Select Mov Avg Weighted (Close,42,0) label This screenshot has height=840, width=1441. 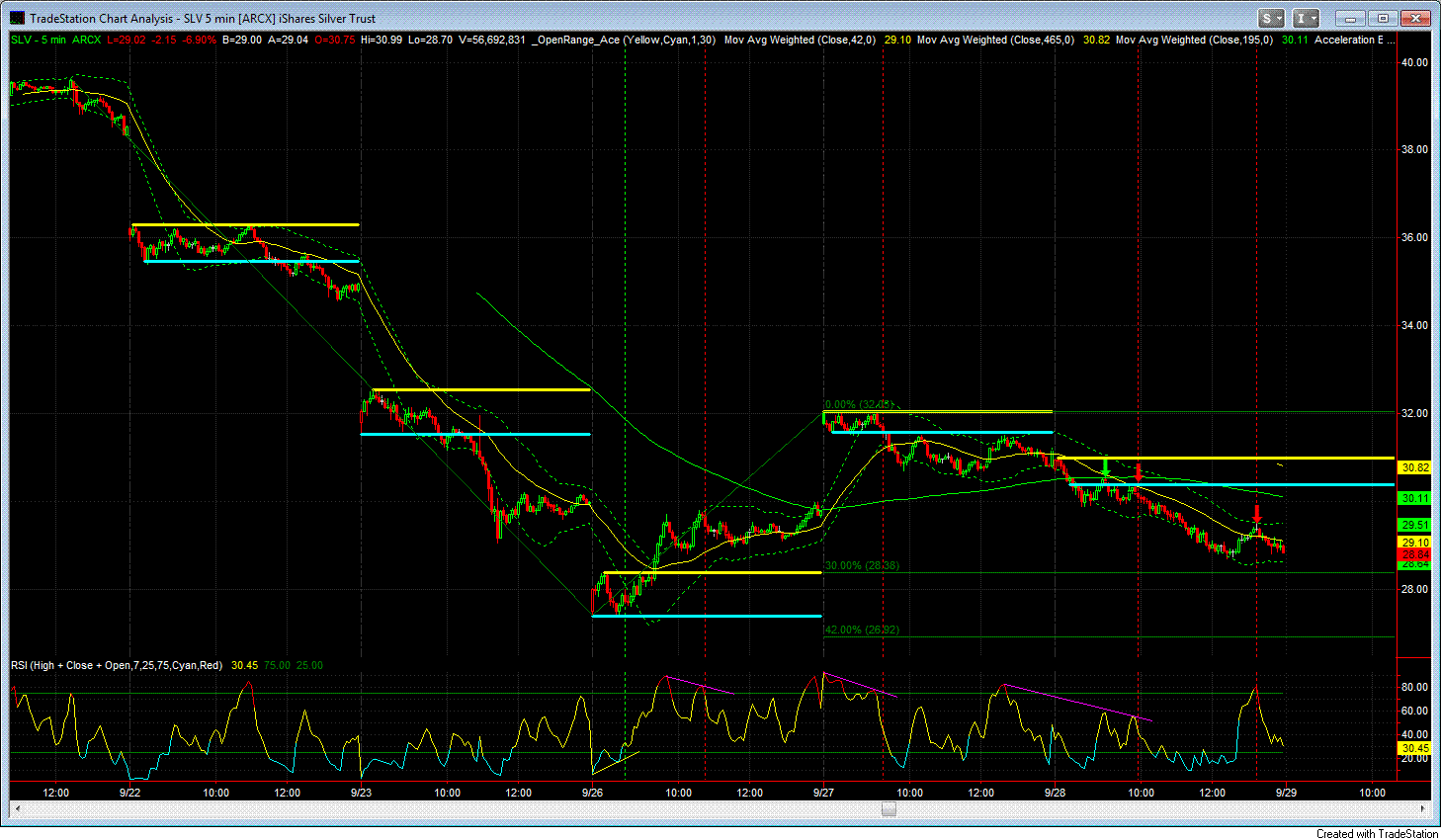coord(801,40)
